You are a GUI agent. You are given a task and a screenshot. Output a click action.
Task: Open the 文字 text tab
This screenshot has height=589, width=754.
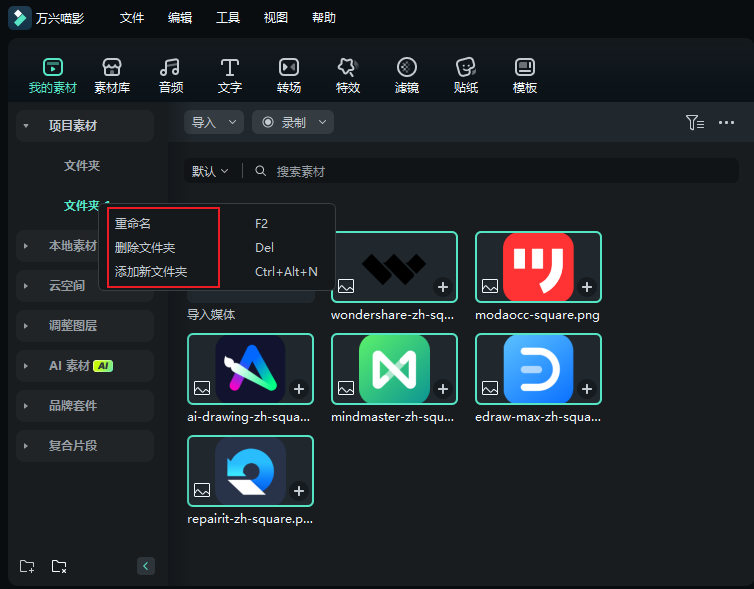(x=230, y=75)
